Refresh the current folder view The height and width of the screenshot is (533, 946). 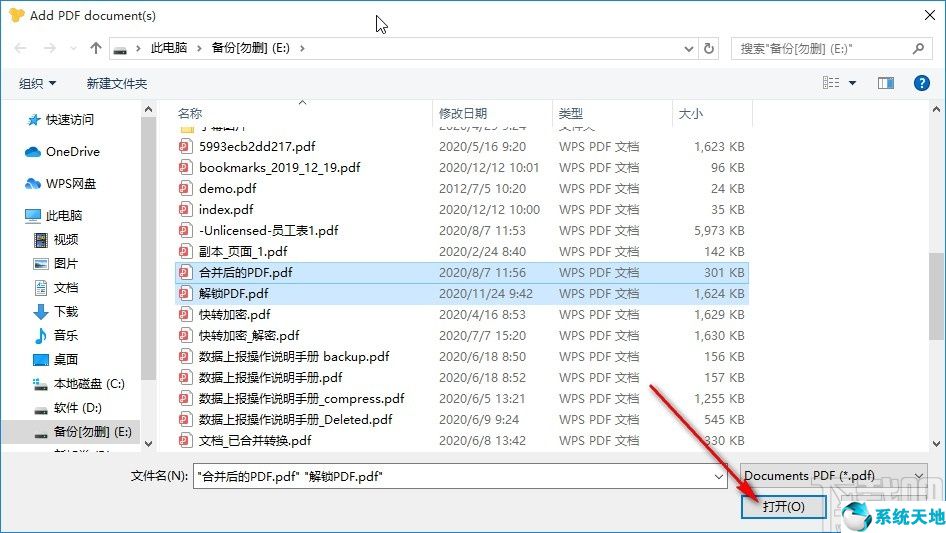point(710,48)
